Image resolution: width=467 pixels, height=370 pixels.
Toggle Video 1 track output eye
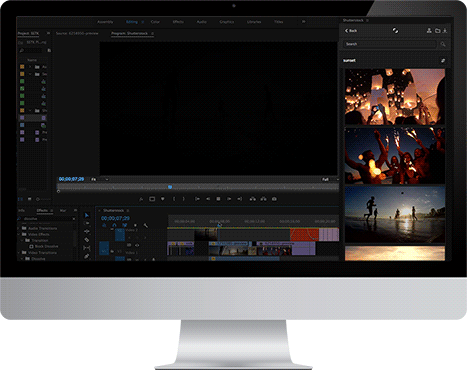[x=137, y=245]
